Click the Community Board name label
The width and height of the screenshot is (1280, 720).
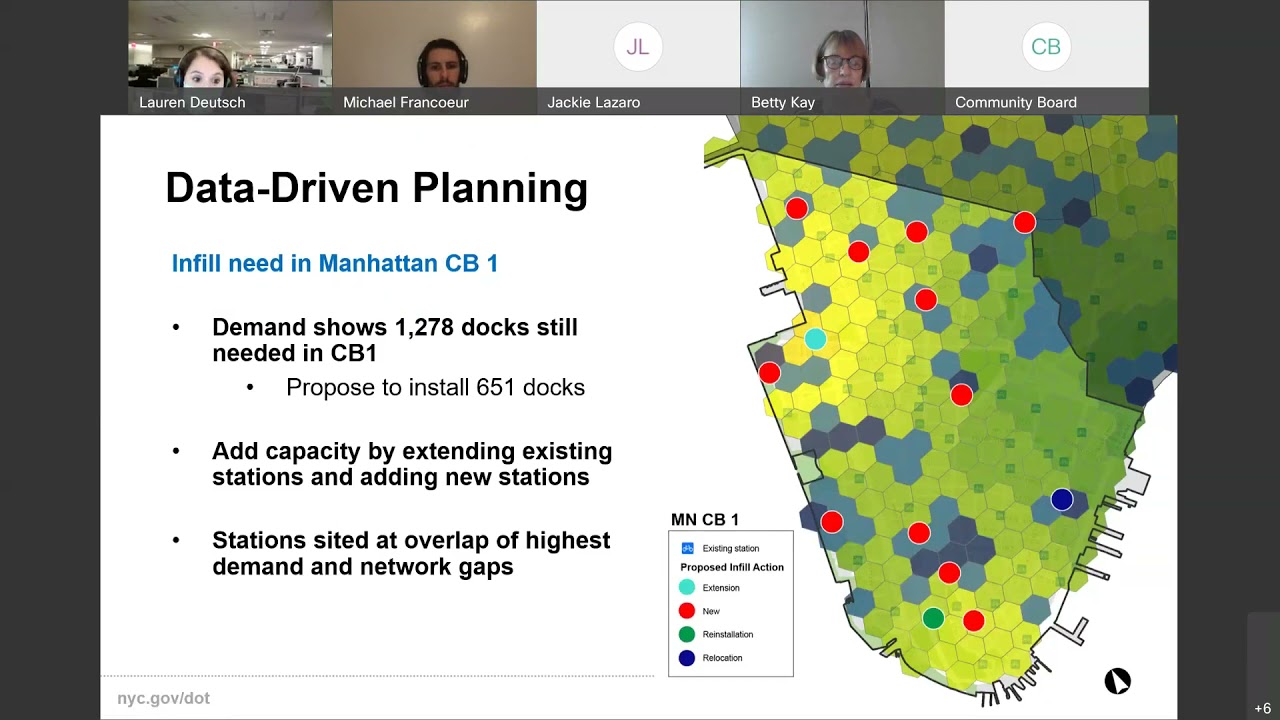pyautogui.click(x=1016, y=102)
